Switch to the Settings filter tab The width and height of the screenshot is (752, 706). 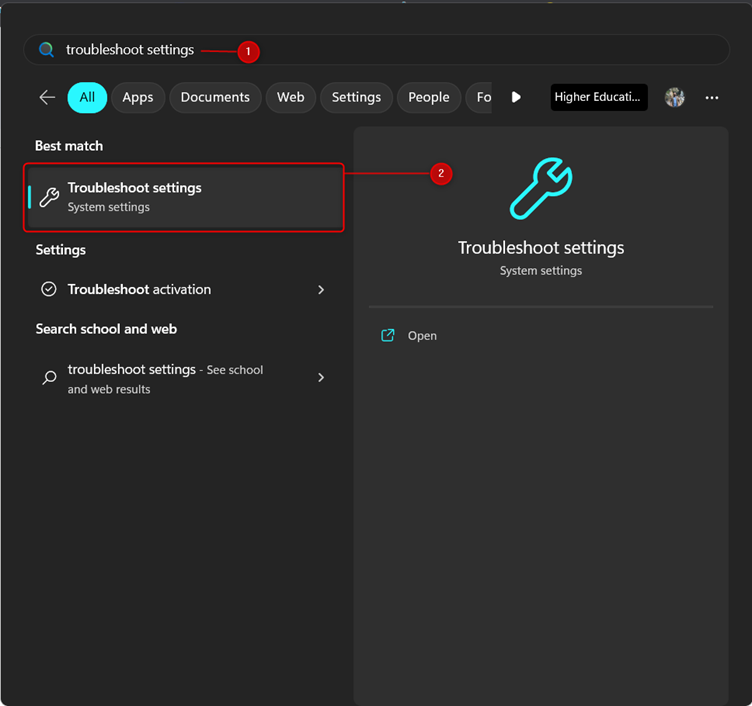[356, 97]
